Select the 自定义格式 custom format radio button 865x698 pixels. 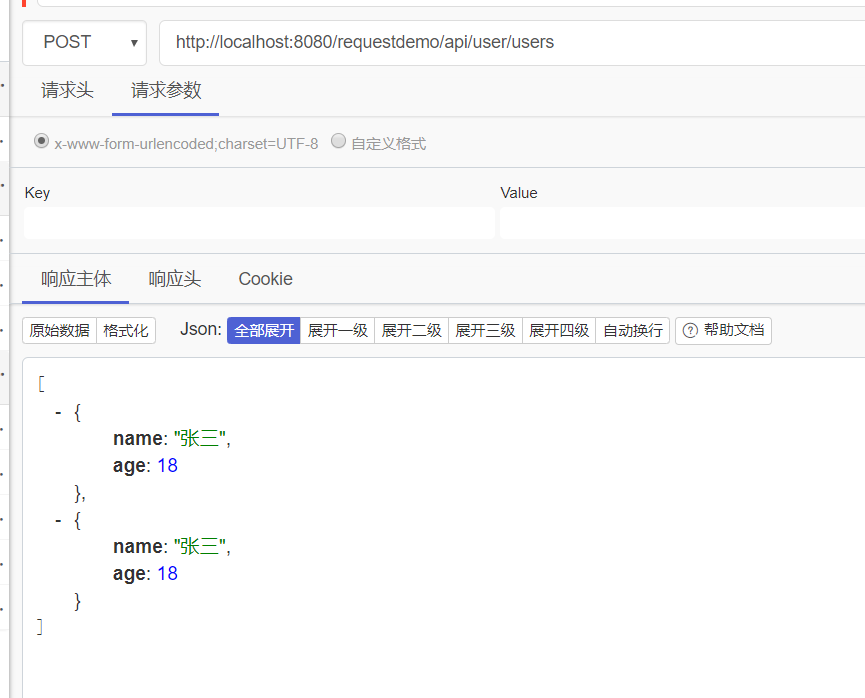tap(338, 142)
